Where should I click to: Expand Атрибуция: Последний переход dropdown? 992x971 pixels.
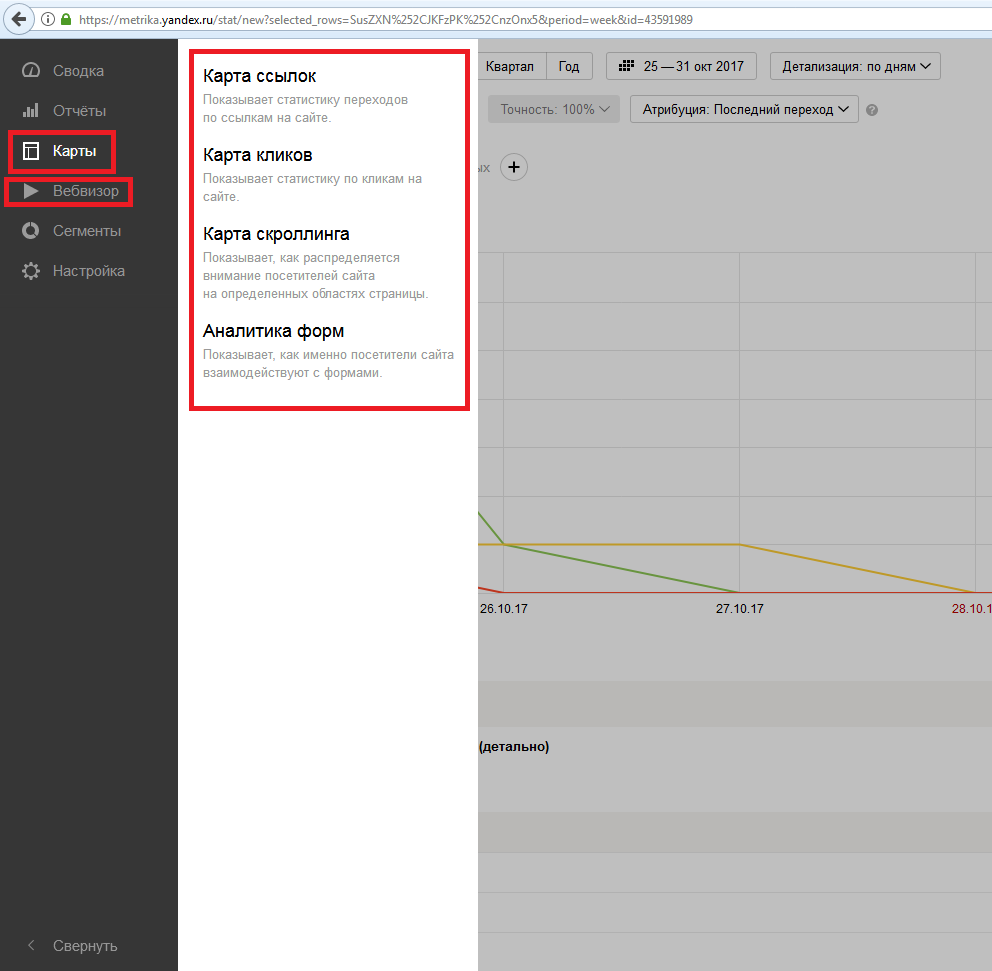(744, 109)
